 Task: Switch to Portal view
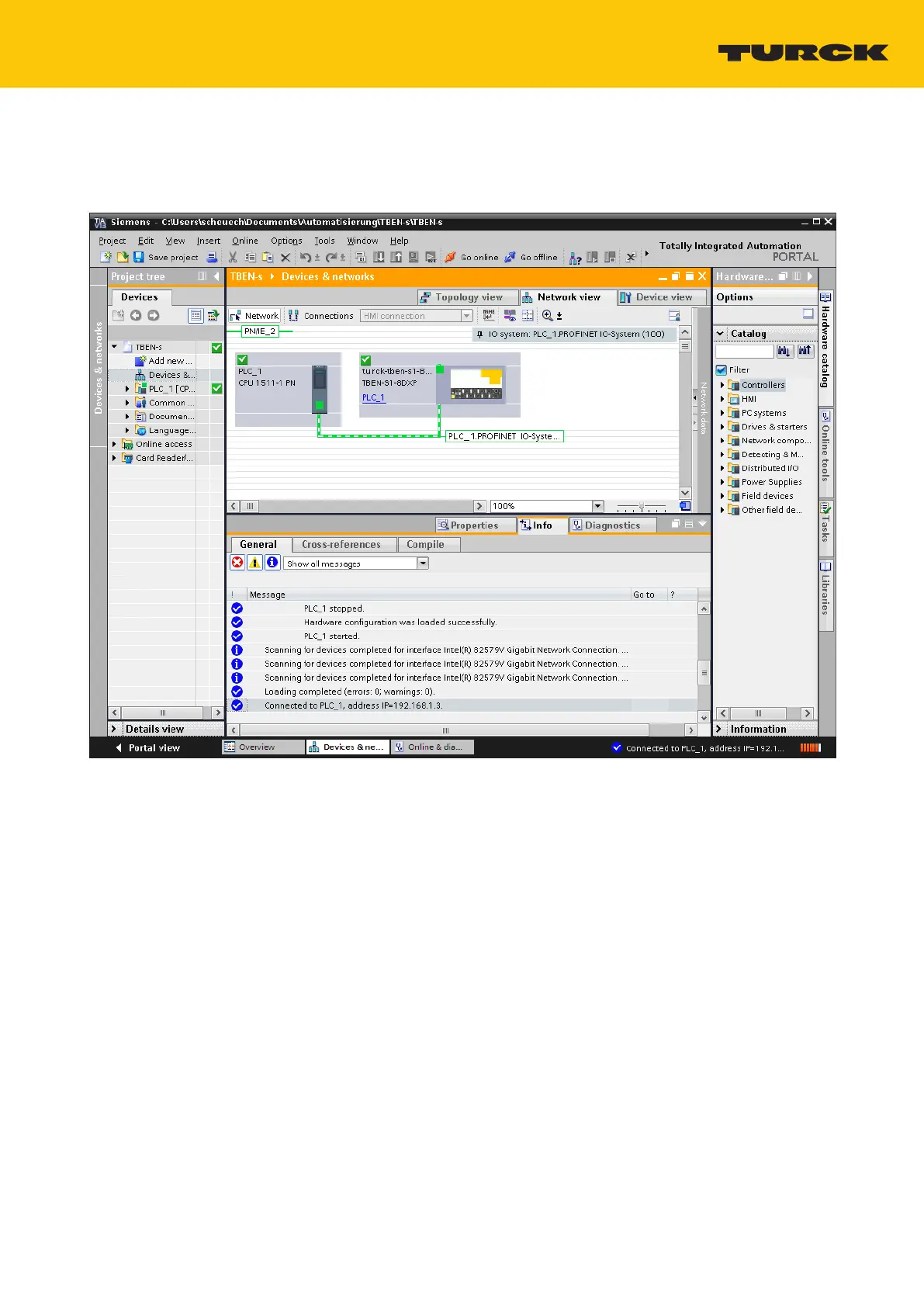click(147, 748)
